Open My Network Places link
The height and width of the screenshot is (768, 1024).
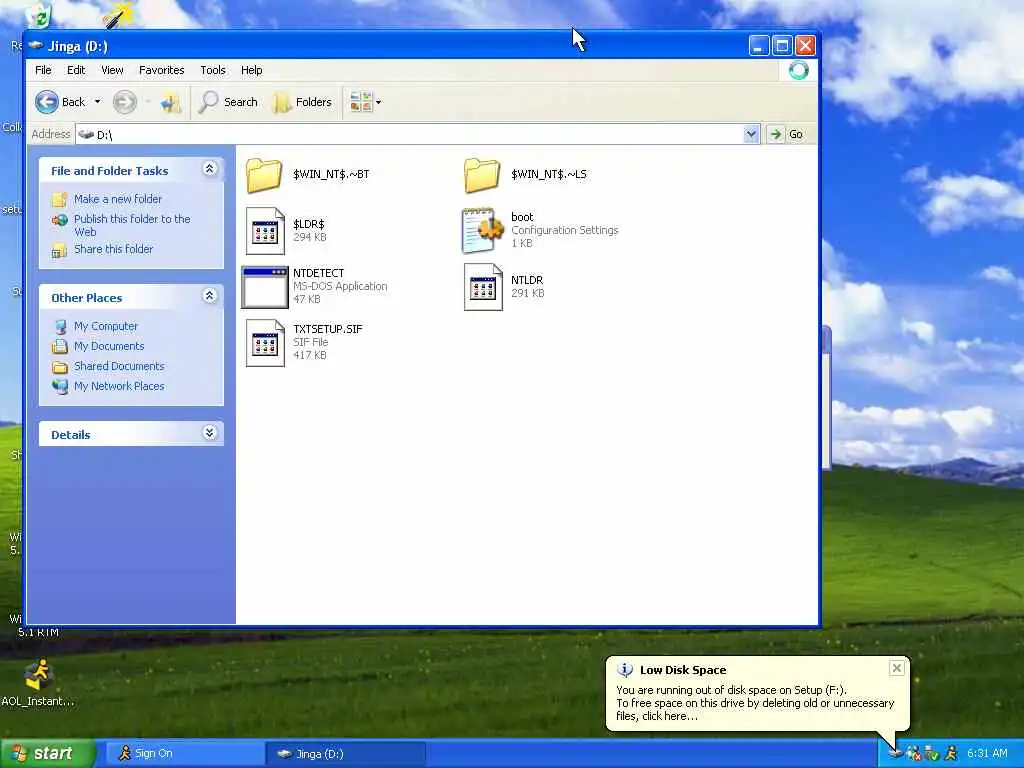click(x=119, y=386)
